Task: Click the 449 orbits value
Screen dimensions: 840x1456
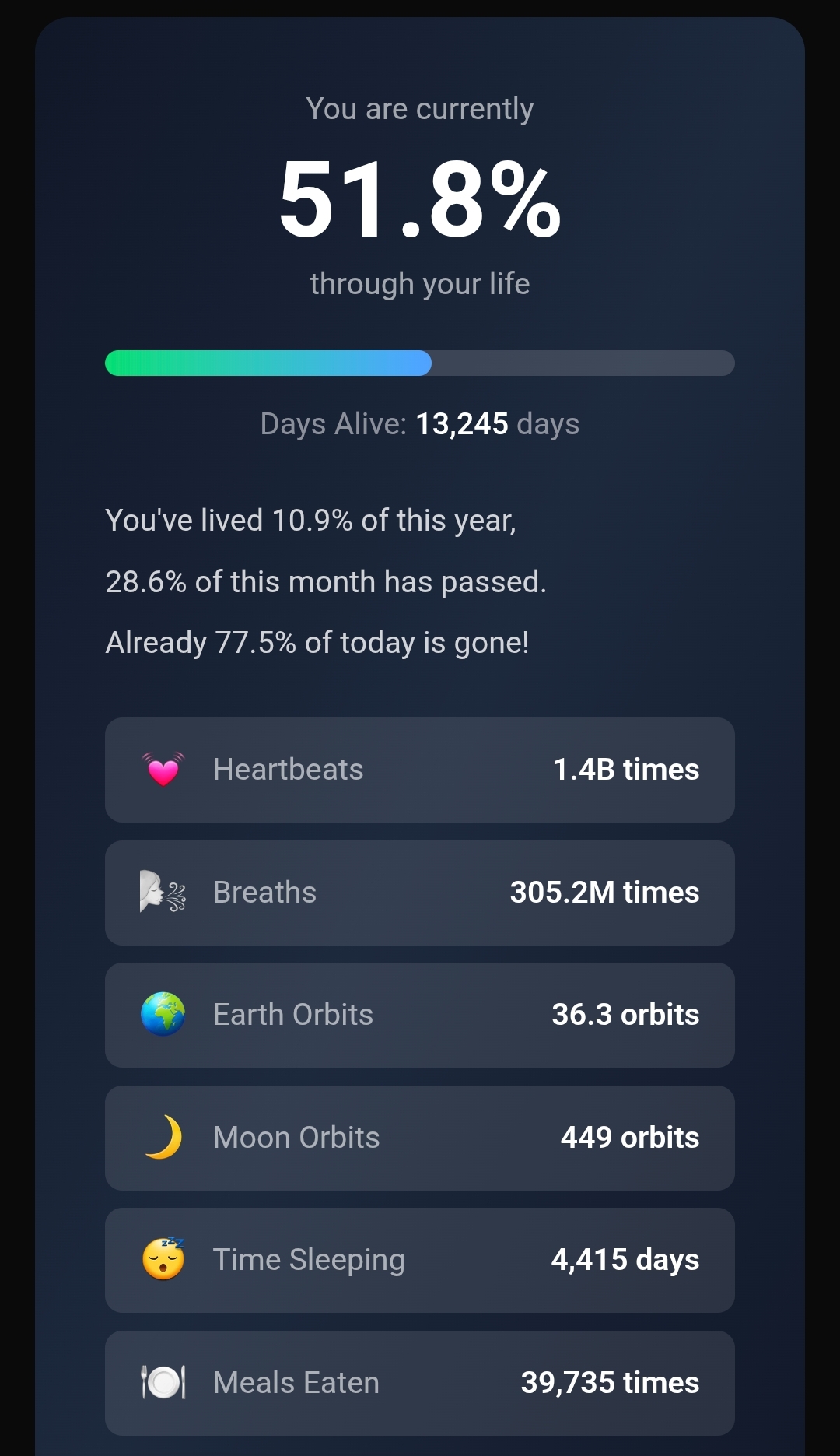Action: [x=630, y=1138]
